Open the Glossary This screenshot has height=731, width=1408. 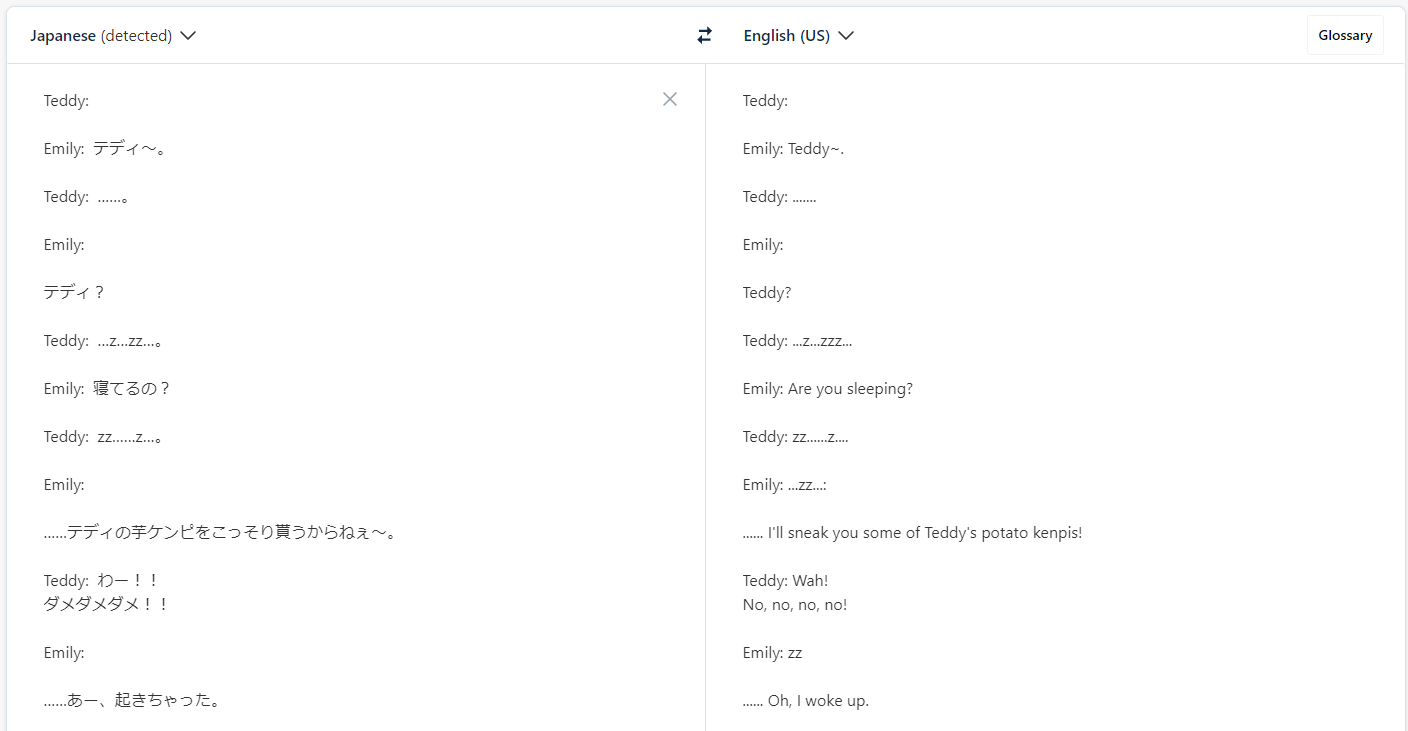[x=1344, y=36]
